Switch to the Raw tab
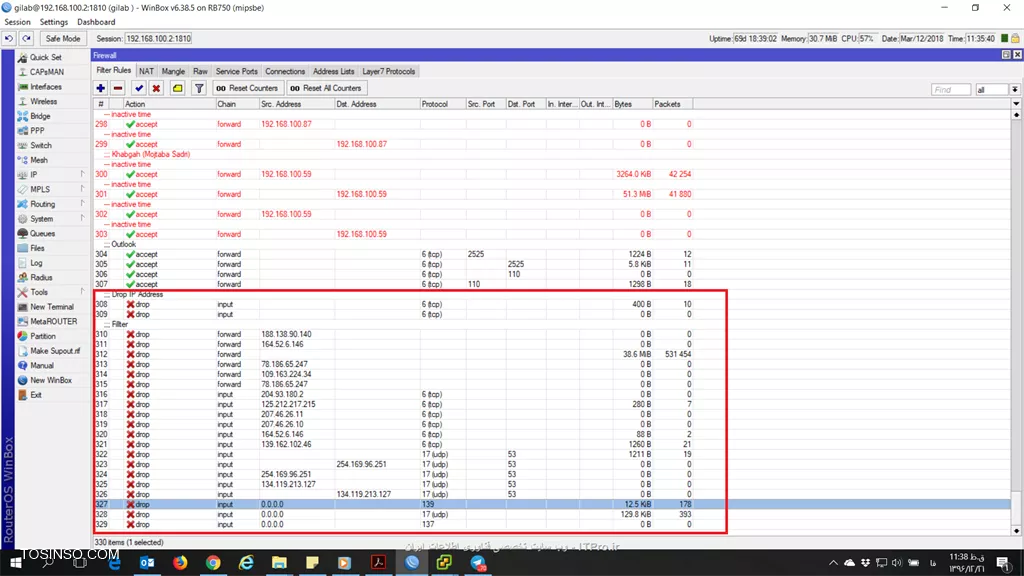1024x576 pixels. tap(200, 71)
